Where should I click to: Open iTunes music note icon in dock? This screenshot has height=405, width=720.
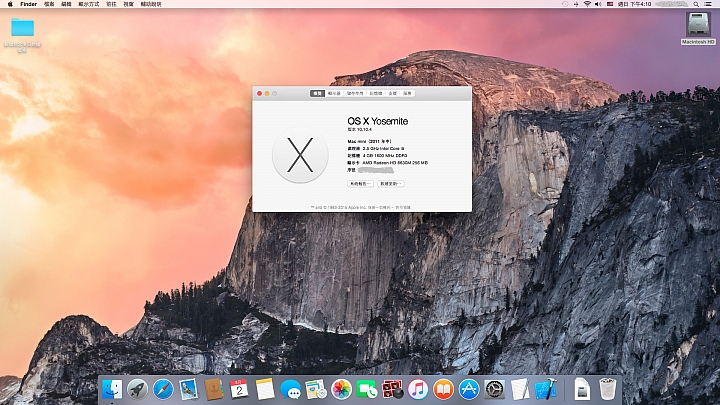click(418, 389)
